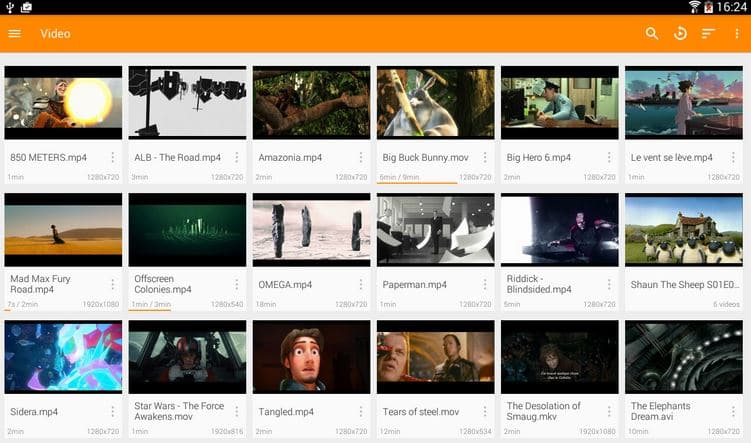Open options for Mad Max Fury Road.mp4

pyautogui.click(x=113, y=284)
